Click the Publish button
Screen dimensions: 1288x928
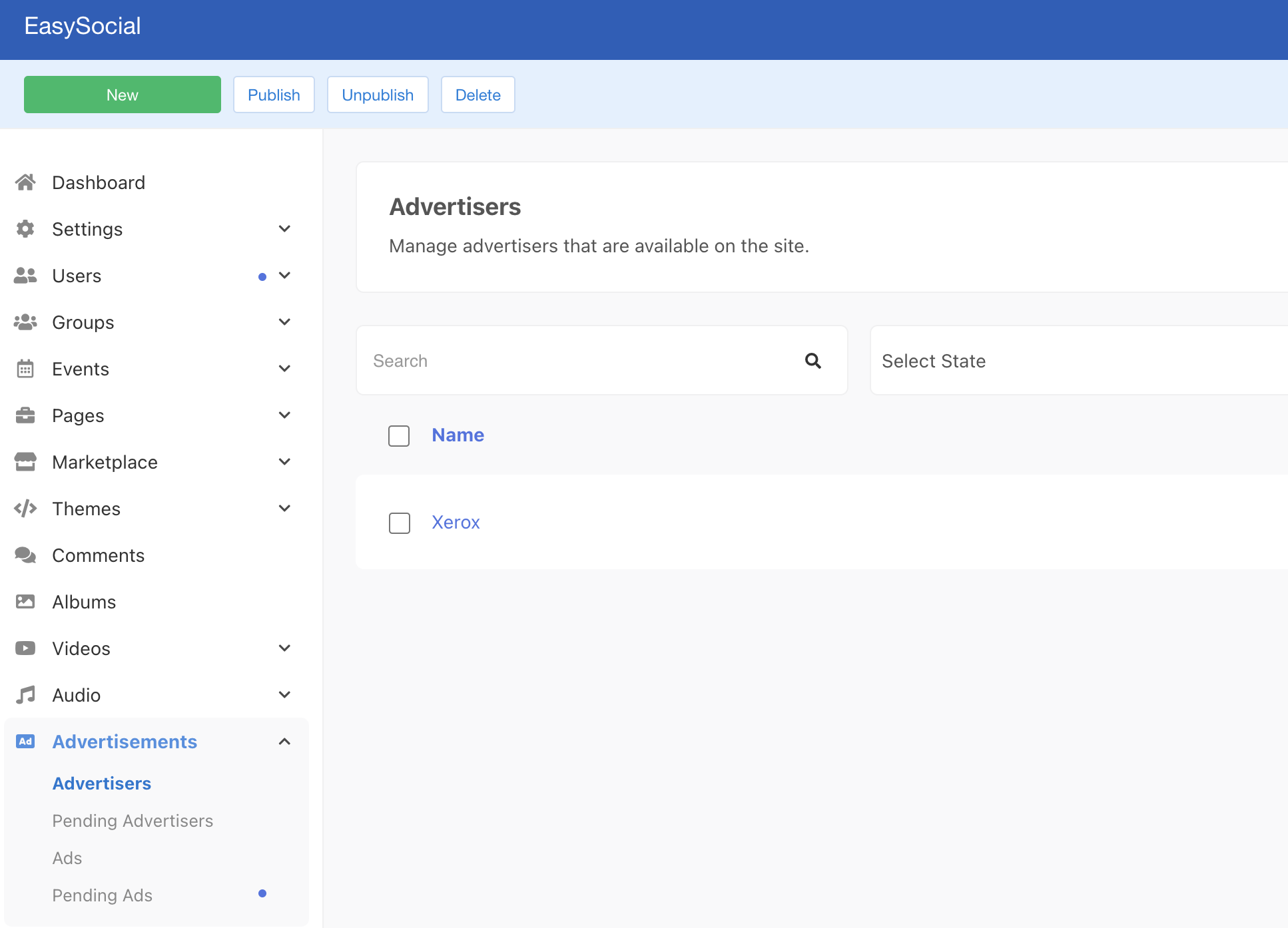274,95
